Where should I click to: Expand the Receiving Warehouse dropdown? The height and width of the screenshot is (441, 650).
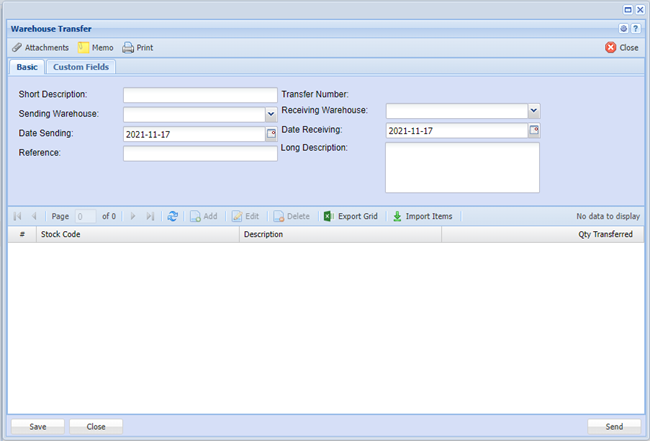point(534,111)
